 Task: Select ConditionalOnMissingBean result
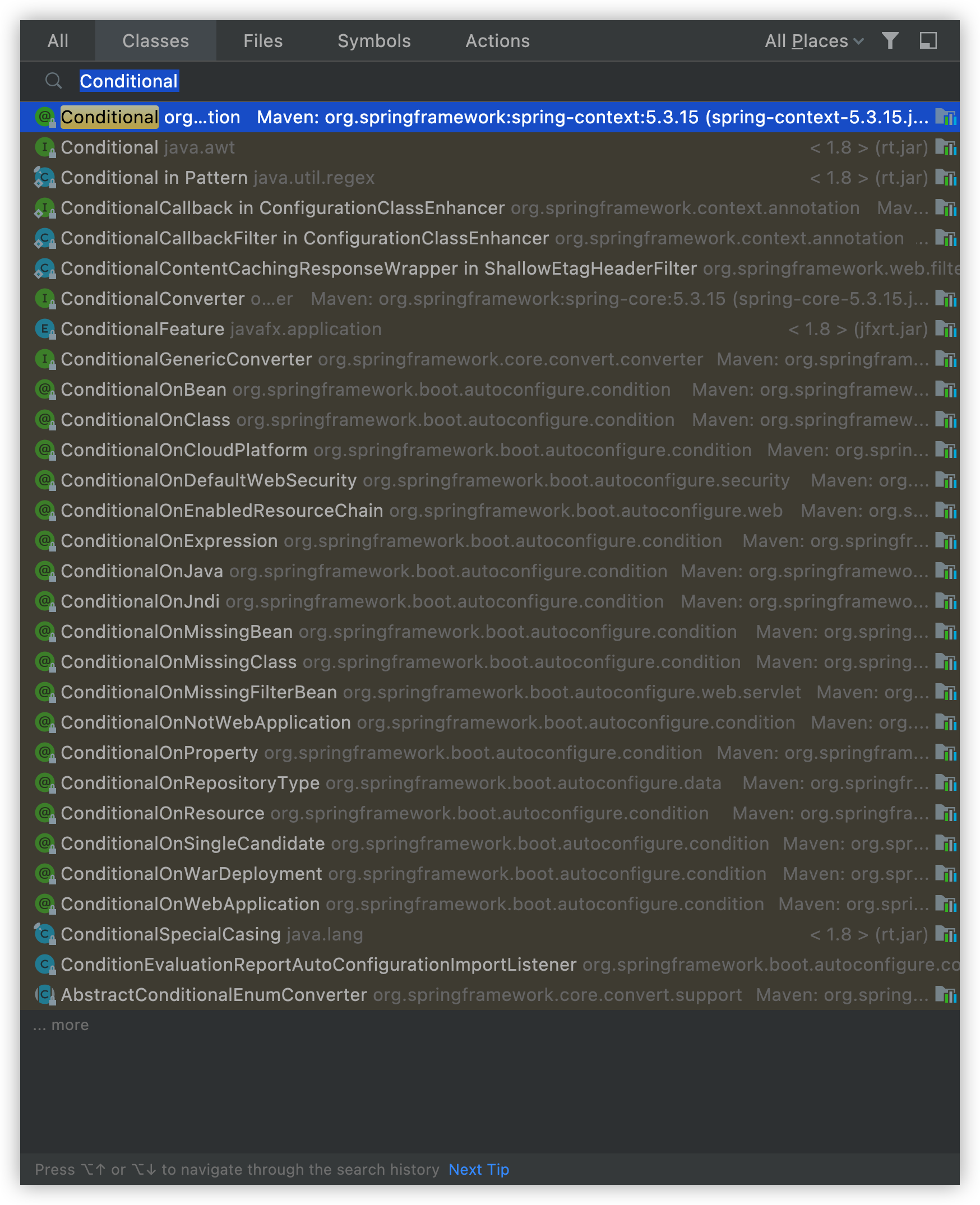point(490,632)
